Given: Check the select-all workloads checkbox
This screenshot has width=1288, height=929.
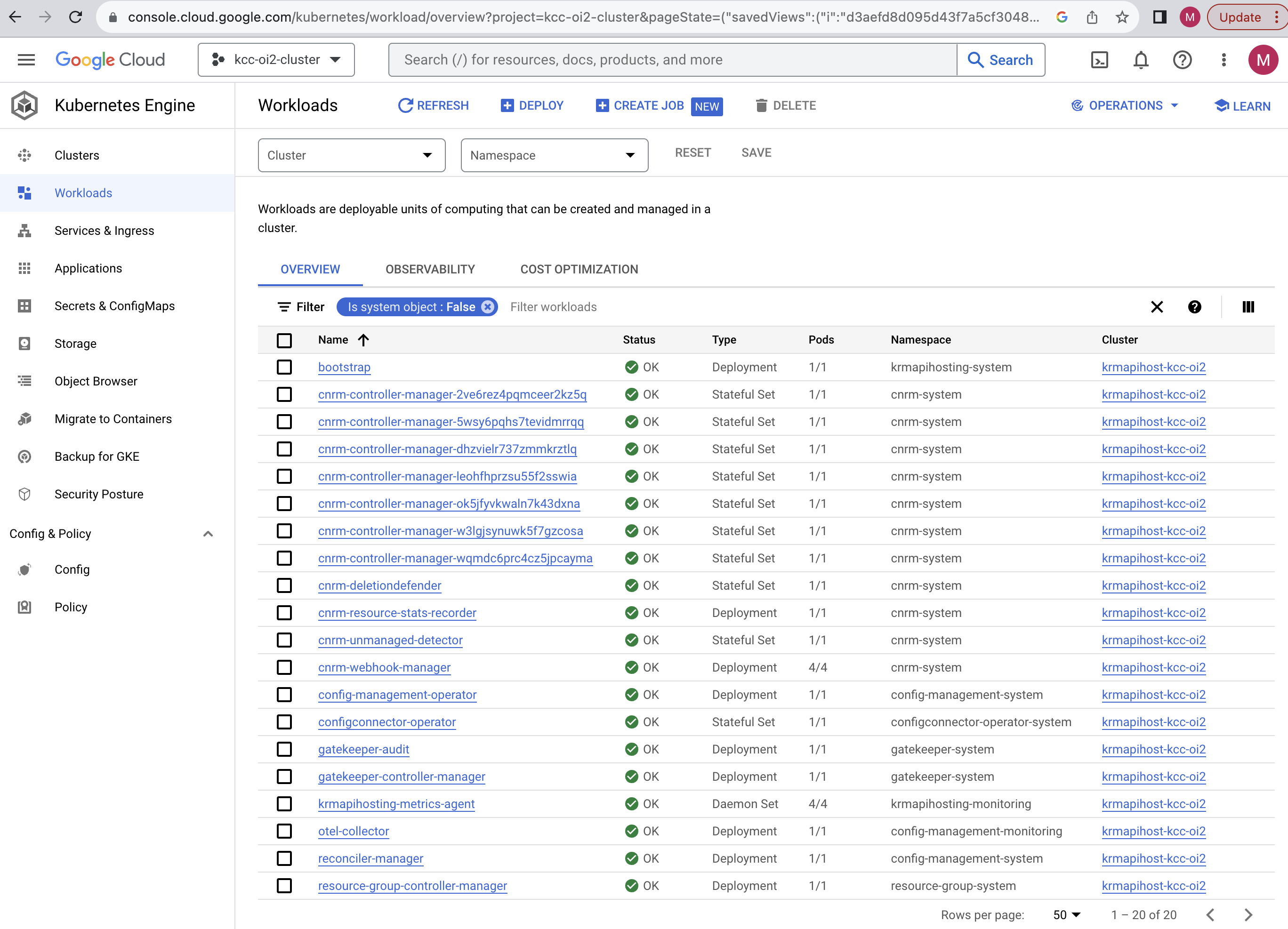Looking at the screenshot, I should [x=284, y=340].
